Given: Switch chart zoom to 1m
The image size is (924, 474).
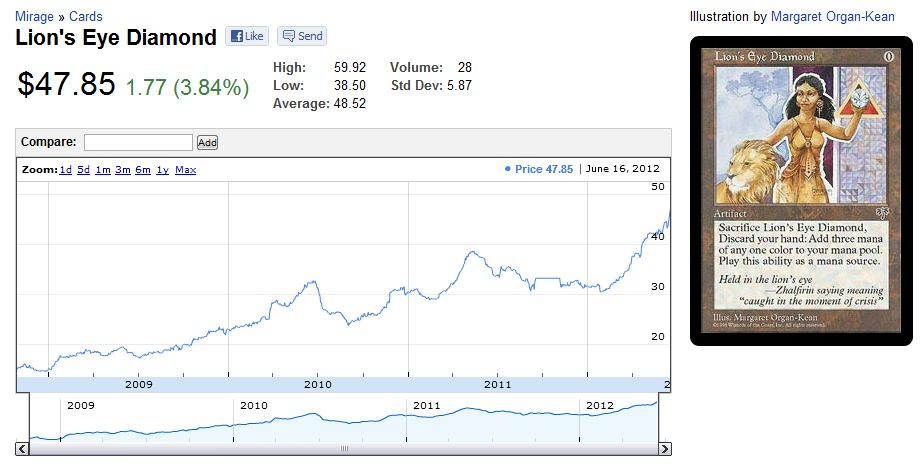Looking at the screenshot, I should pyautogui.click(x=103, y=170).
